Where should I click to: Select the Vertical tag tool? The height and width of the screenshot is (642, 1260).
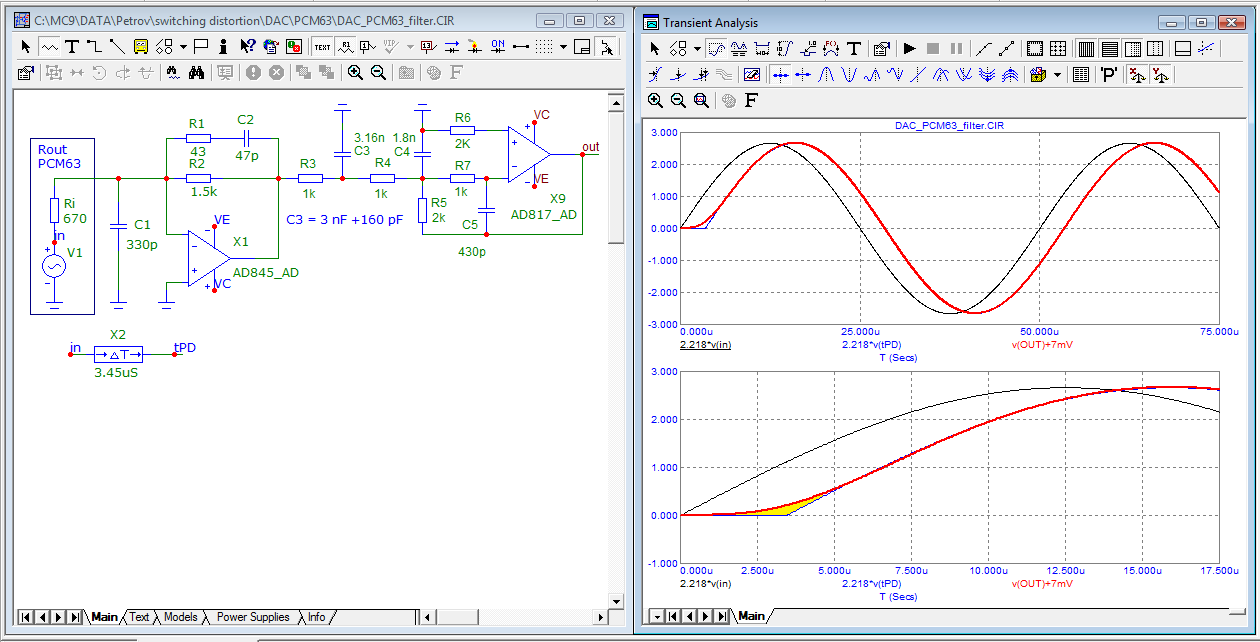coord(786,48)
